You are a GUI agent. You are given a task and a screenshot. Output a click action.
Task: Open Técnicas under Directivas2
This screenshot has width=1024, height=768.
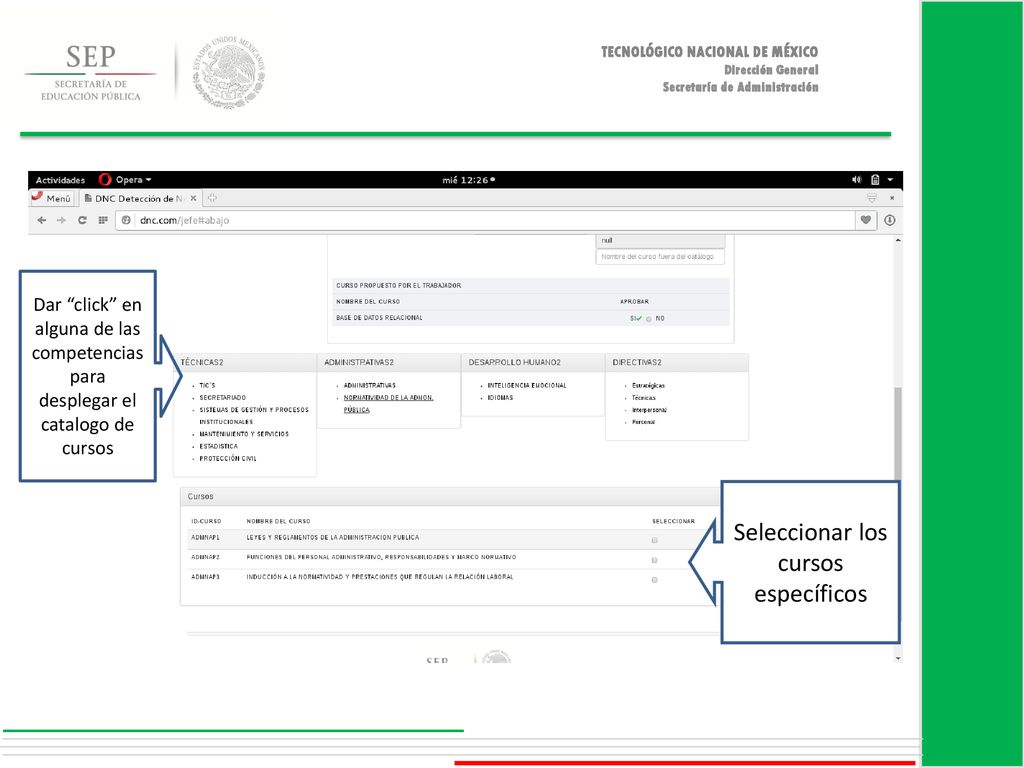[644, 398]
